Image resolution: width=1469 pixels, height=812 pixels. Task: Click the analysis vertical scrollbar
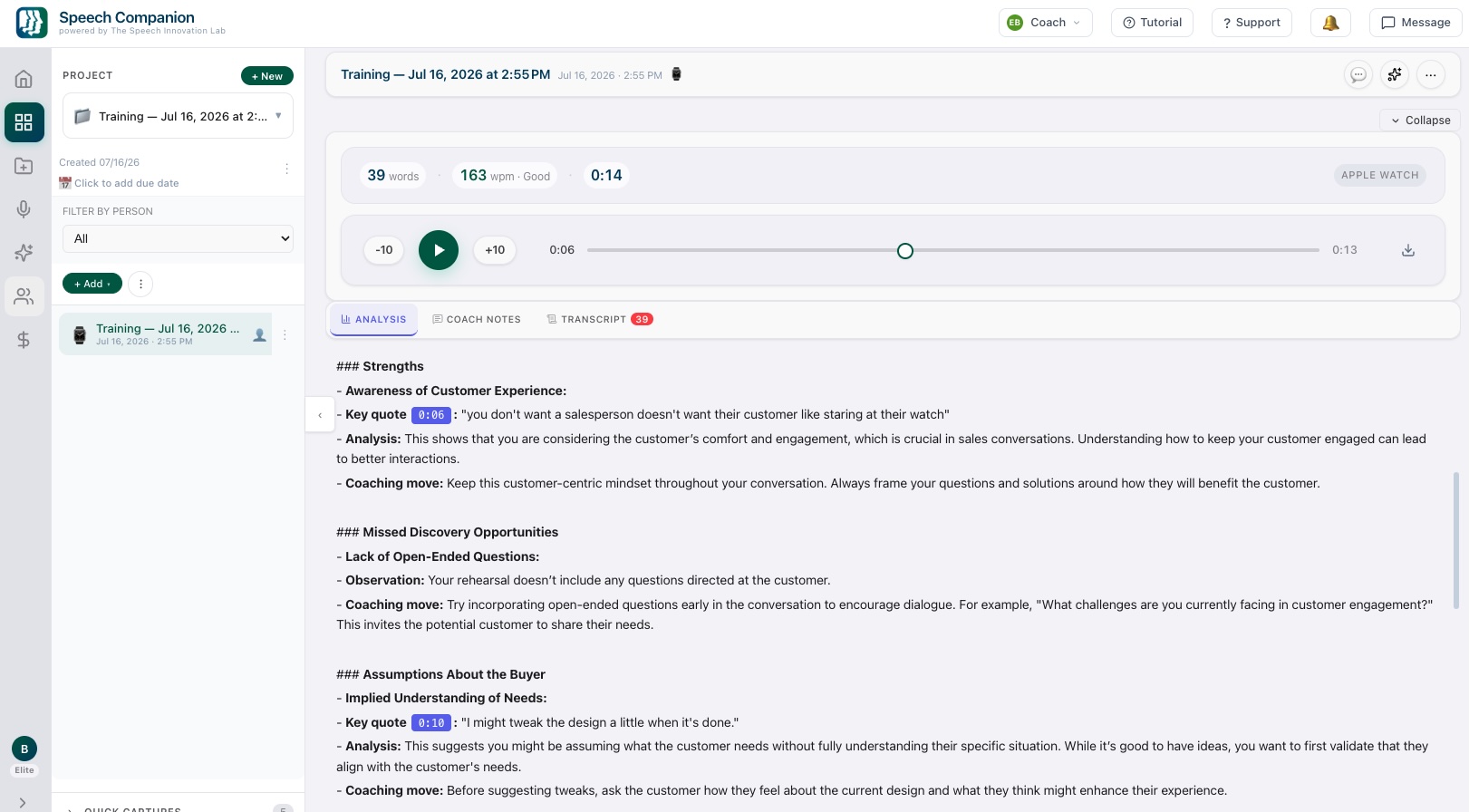[x=1456, y=540]
